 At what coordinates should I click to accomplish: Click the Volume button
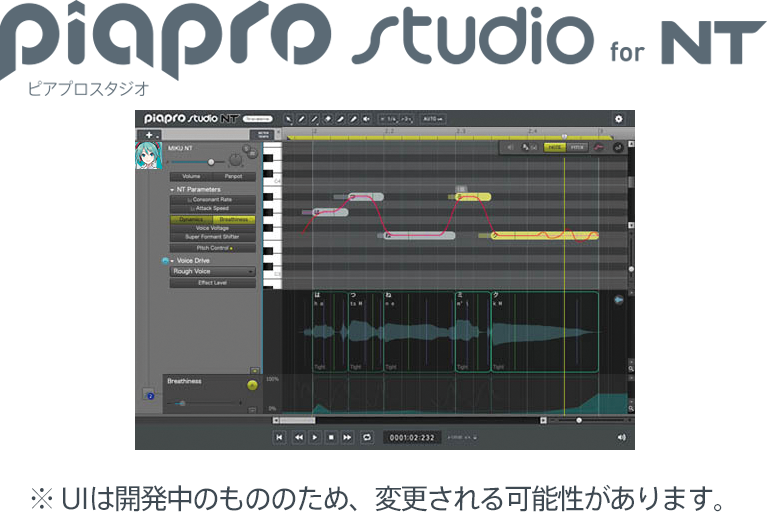191,176
